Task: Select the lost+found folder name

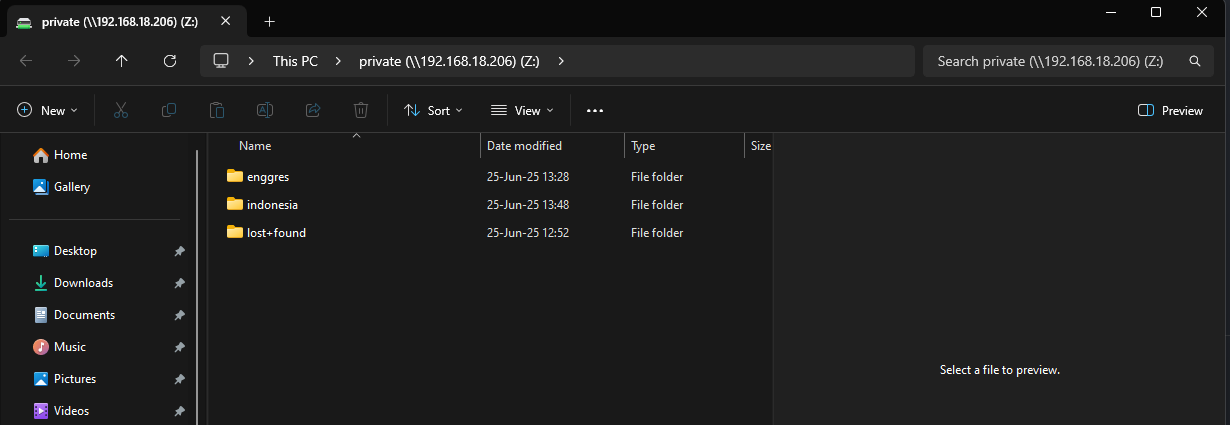Action: (276, 233)
